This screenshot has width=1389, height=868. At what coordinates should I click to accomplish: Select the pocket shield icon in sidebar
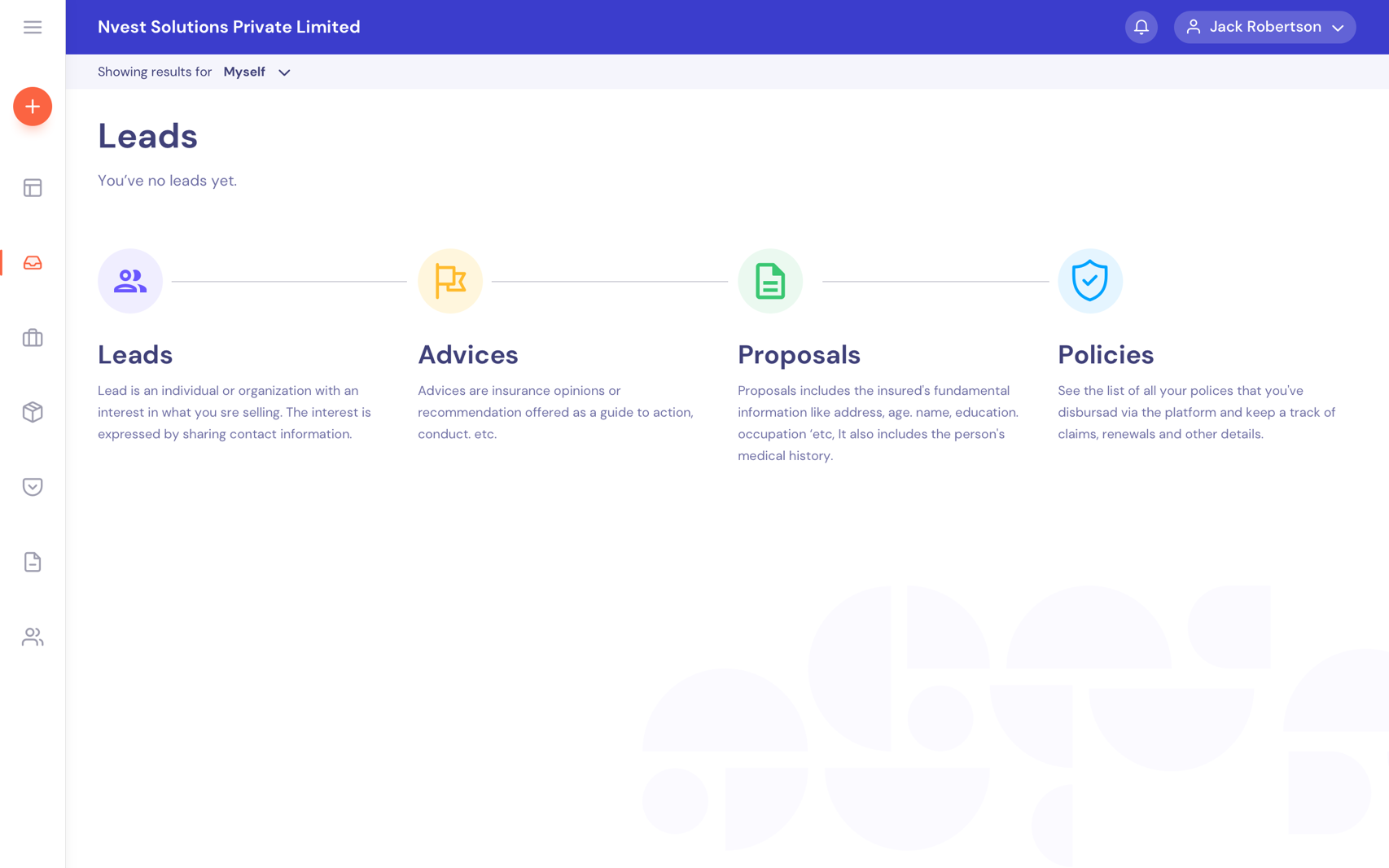pos(33,487)
